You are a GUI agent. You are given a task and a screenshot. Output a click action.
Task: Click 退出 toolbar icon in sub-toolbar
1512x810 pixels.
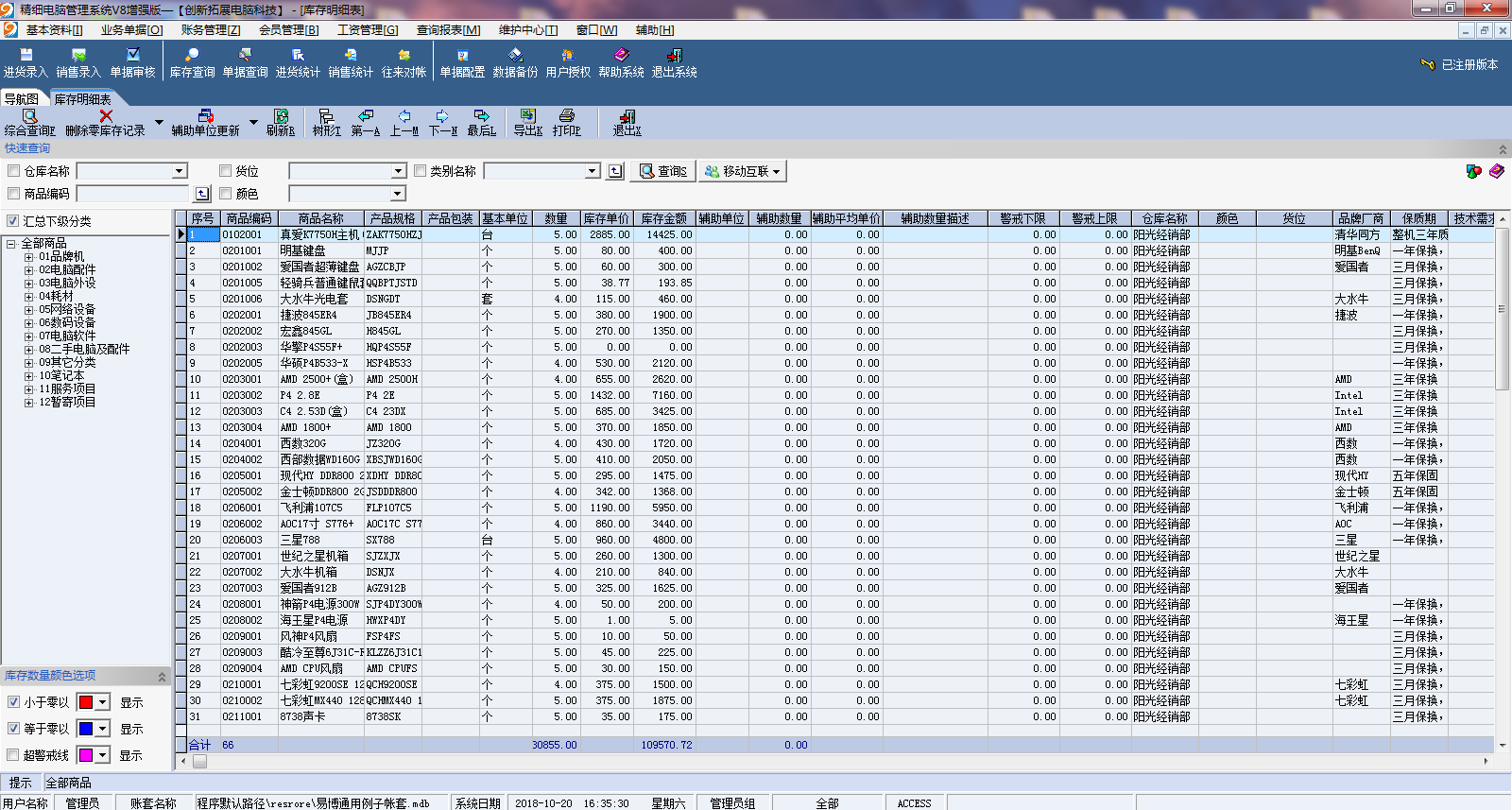(x=627, y=123)
